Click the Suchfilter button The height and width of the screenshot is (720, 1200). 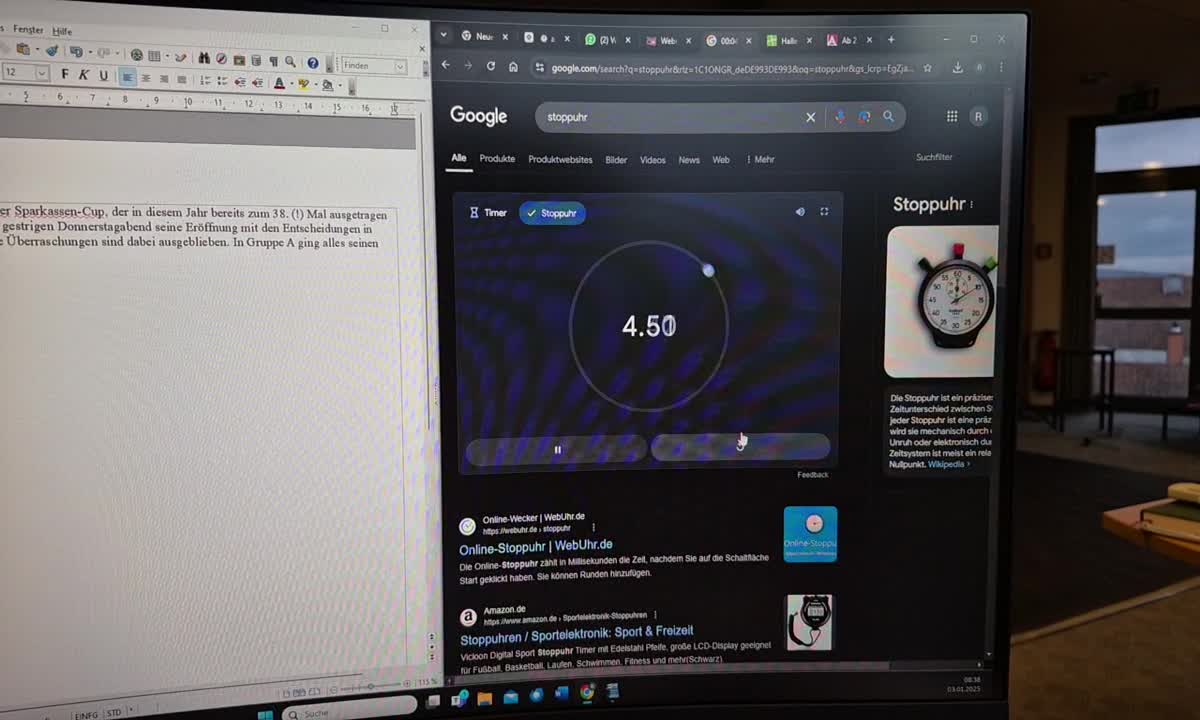tap(934, 157)
